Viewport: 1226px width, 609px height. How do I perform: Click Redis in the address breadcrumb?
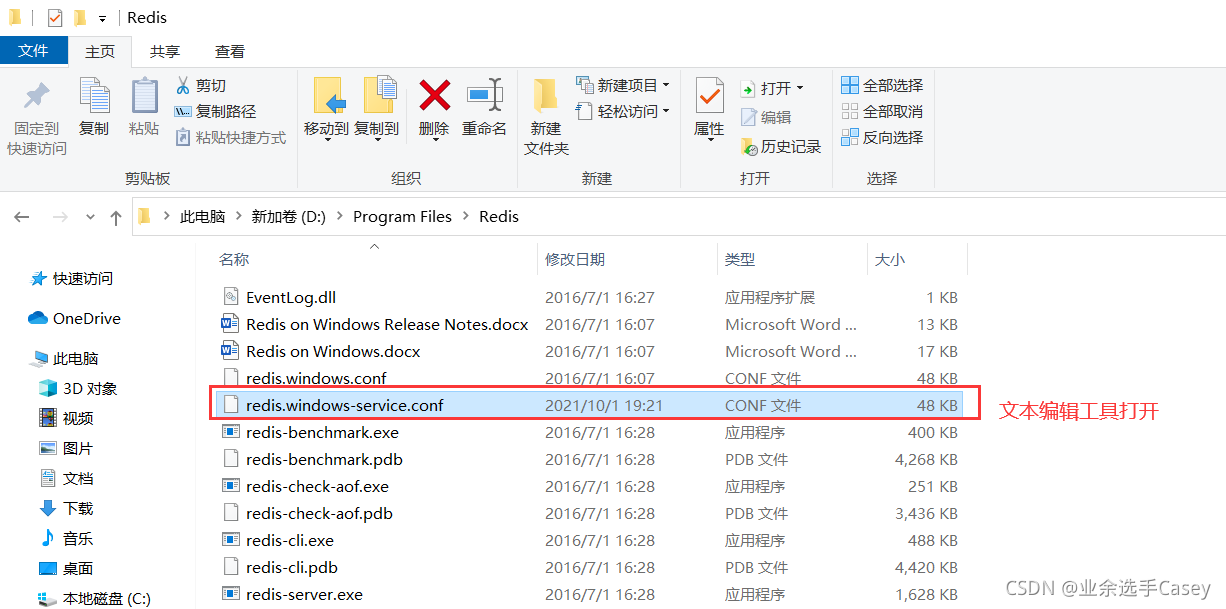[499, 216]
